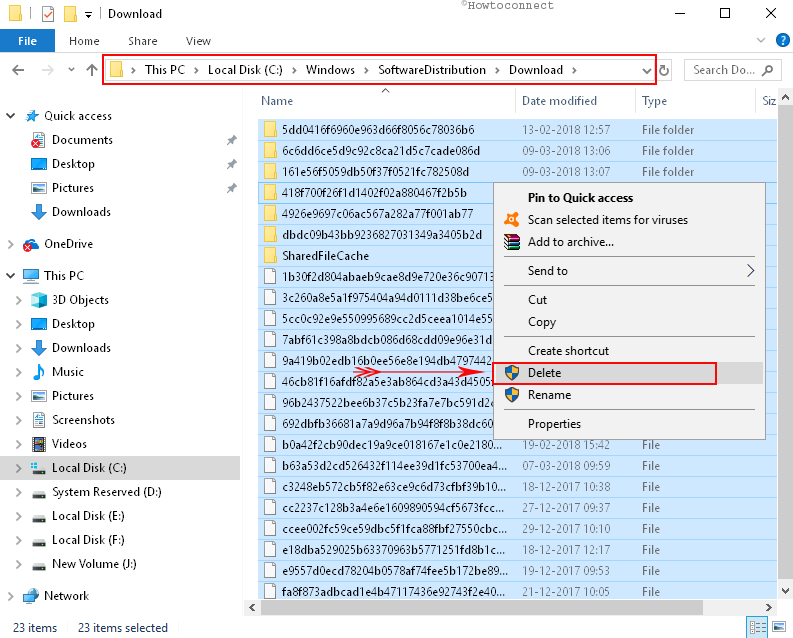
Task: Open the Send to submenu
Action: (x=629, y=271)
